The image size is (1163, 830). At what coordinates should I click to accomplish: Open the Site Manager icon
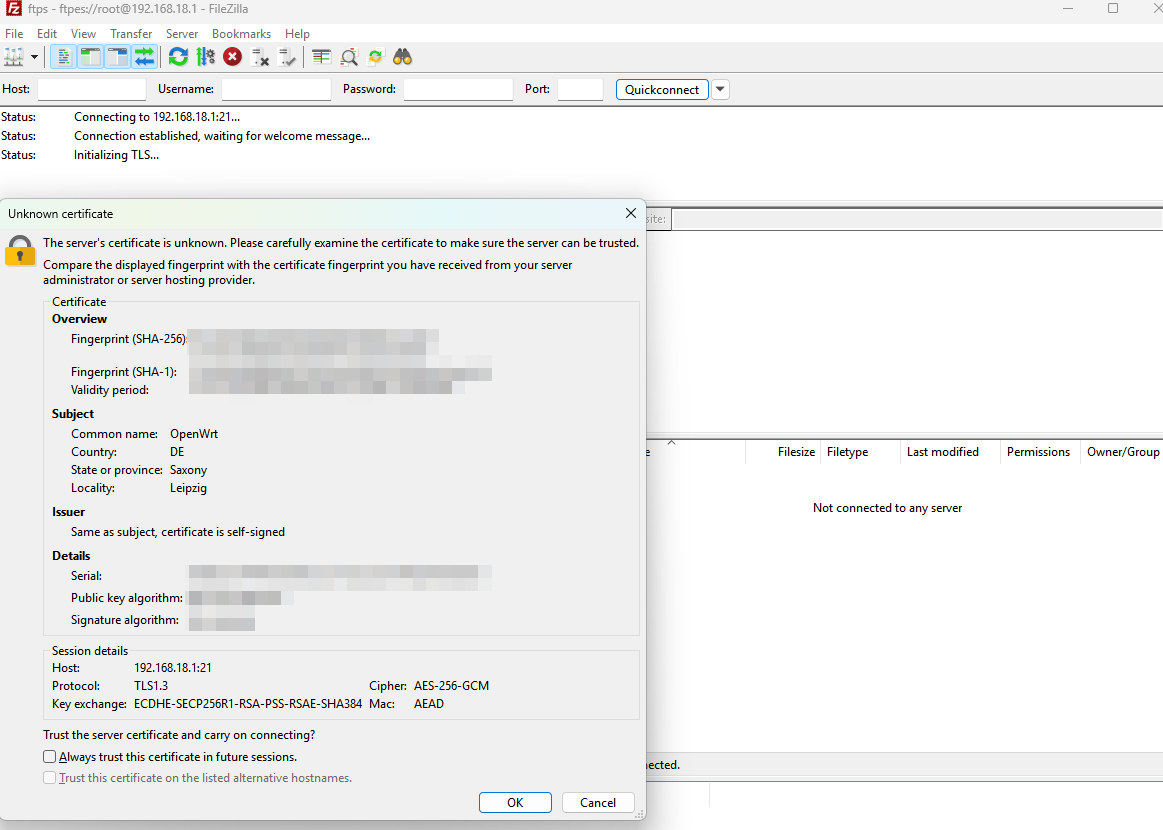coord(14,57)
